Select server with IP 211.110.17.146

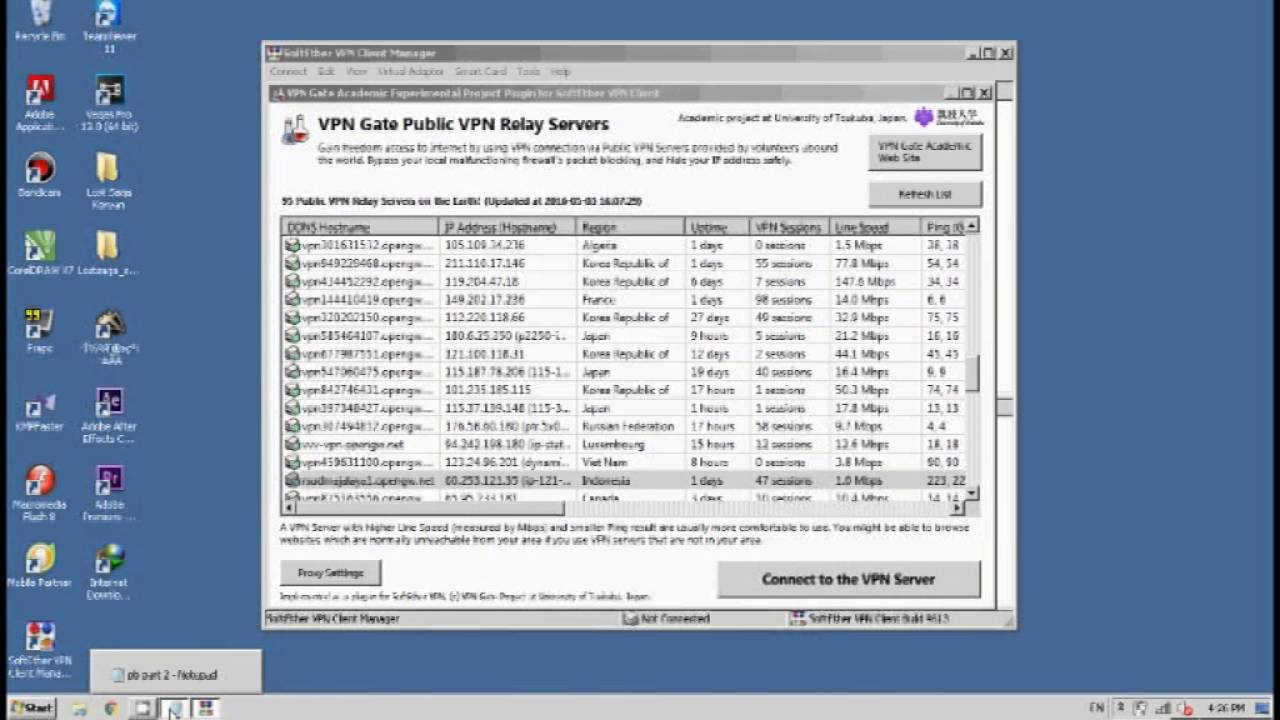click(623, 263)
